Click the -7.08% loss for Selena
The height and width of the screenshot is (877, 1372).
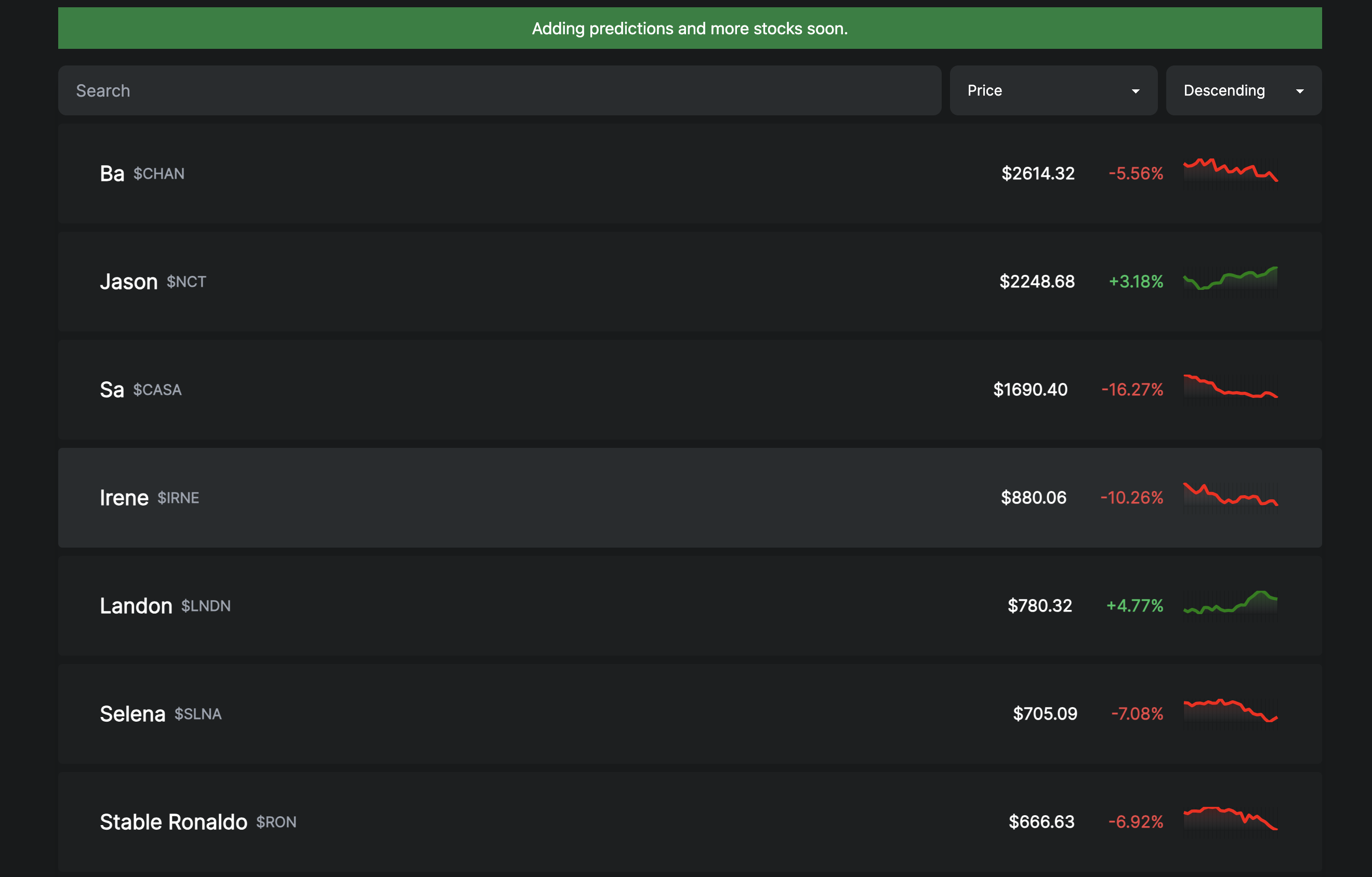coord(1136,713)
